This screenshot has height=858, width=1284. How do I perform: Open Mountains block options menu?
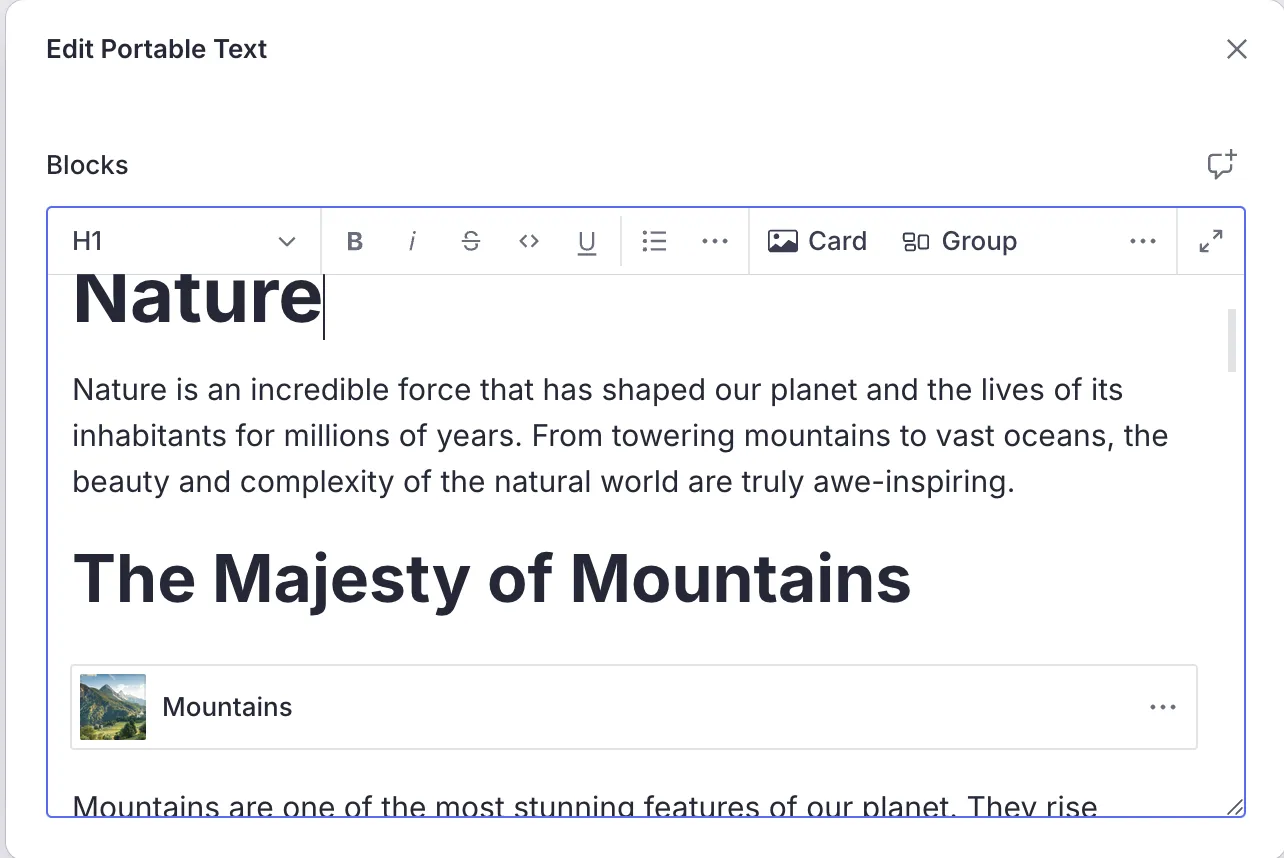(x=1163, y=707)
